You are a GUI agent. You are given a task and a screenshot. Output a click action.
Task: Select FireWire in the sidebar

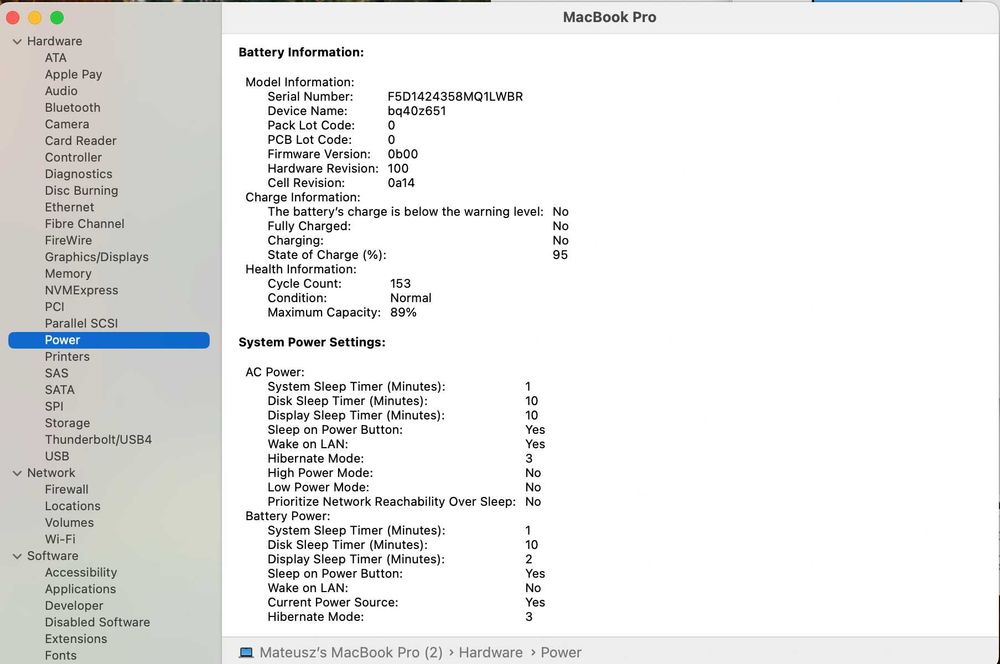tap(68, 240)
